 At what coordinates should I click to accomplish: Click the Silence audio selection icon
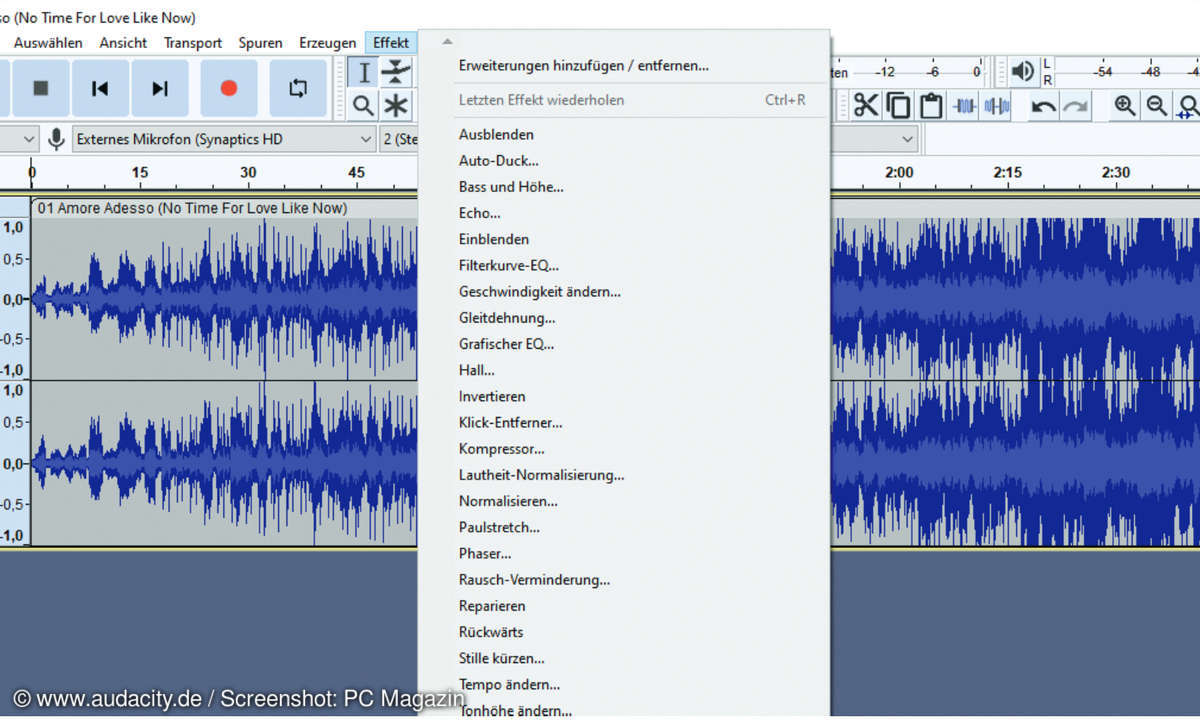pyautogui.click(x=997, y=105)
